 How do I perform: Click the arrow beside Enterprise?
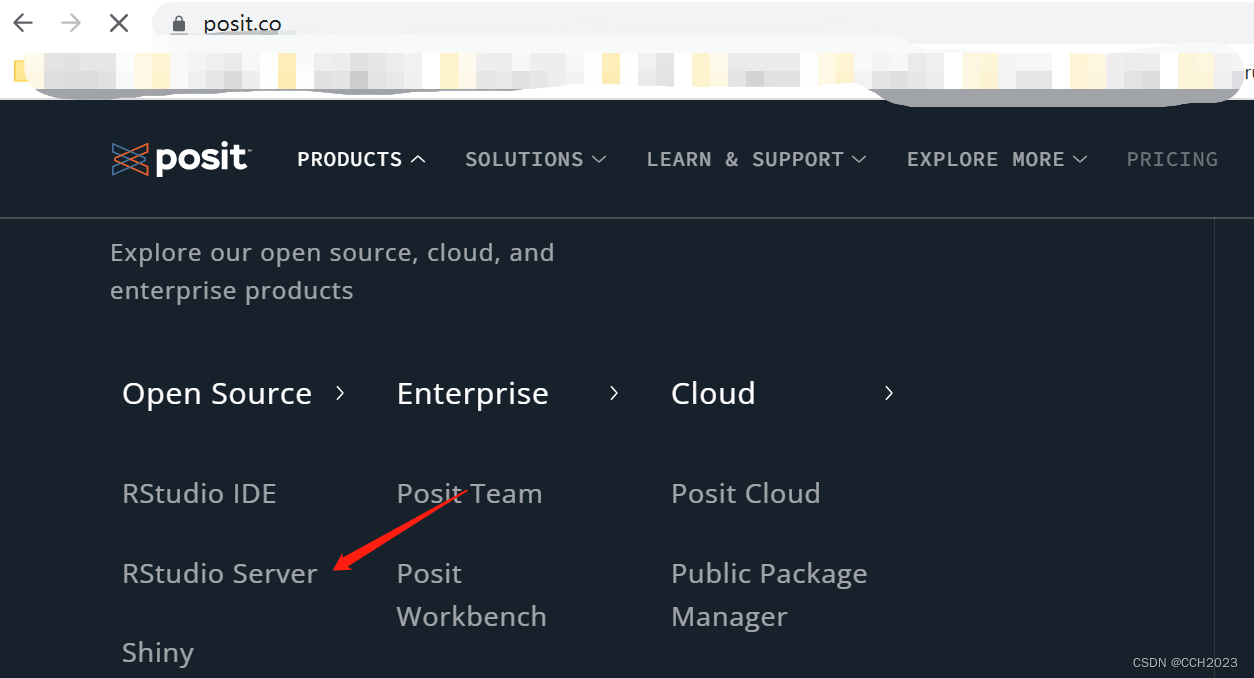614,394
